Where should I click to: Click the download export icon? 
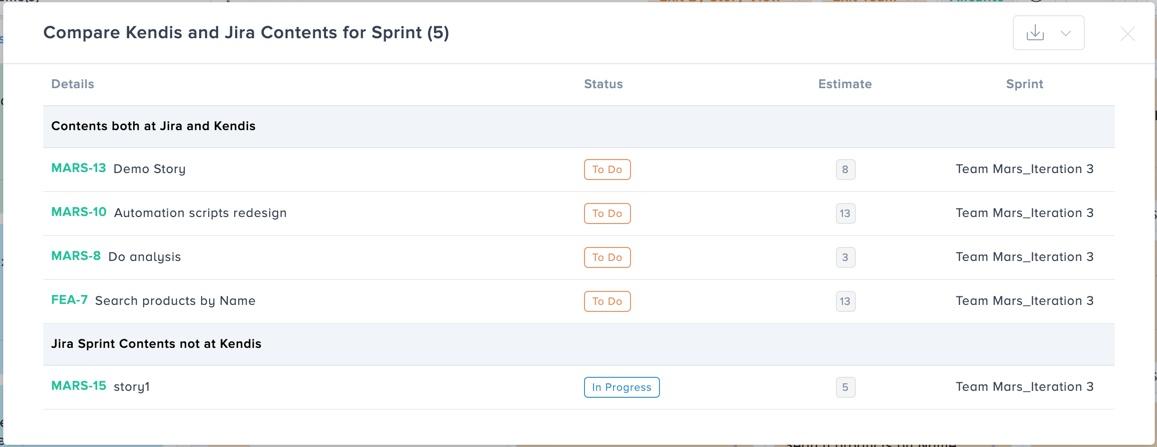1035,33
